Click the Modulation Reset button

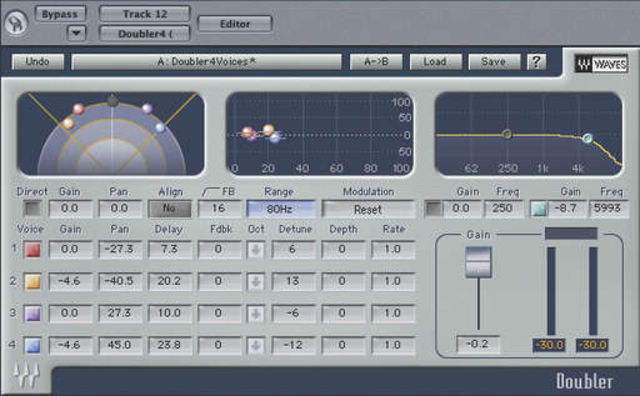click(368, 209)
